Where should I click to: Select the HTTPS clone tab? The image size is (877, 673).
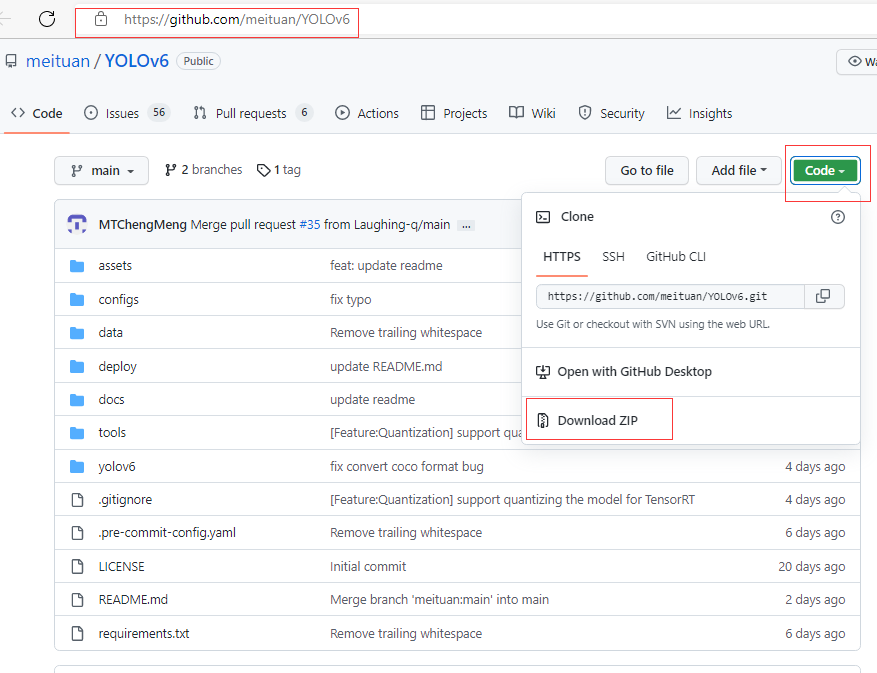[562, 257]
